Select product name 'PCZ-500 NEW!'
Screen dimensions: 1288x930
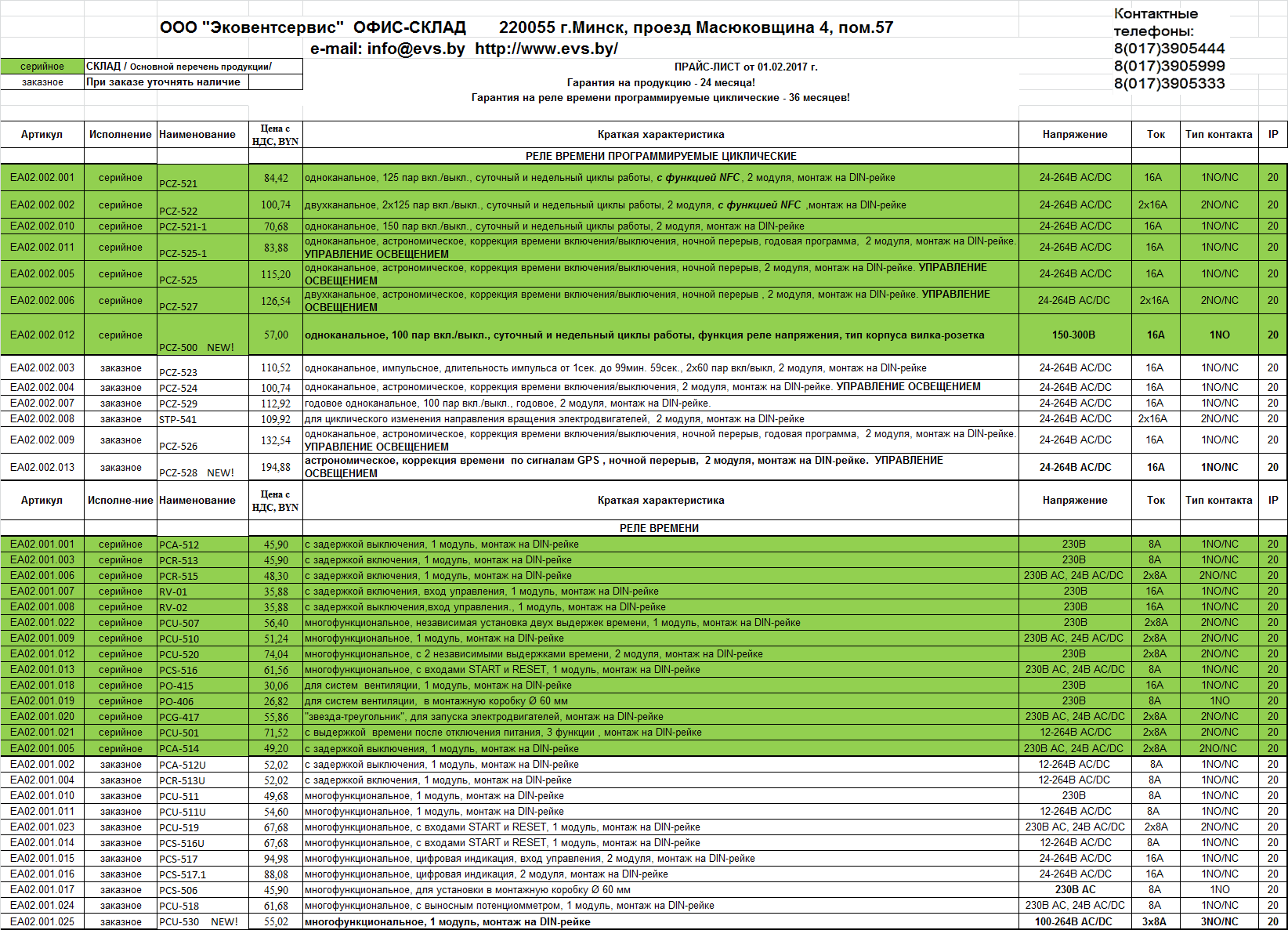coord(197,347)
